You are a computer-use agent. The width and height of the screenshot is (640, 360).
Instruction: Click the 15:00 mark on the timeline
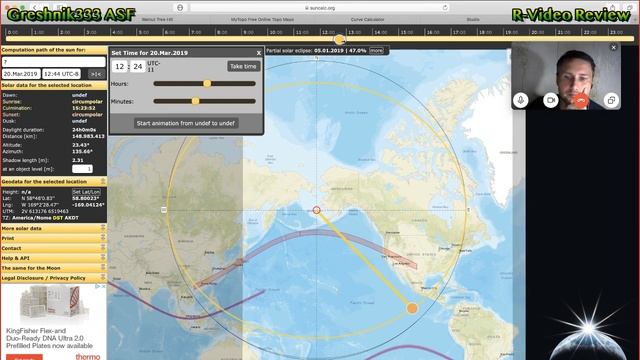pos(406,32)
